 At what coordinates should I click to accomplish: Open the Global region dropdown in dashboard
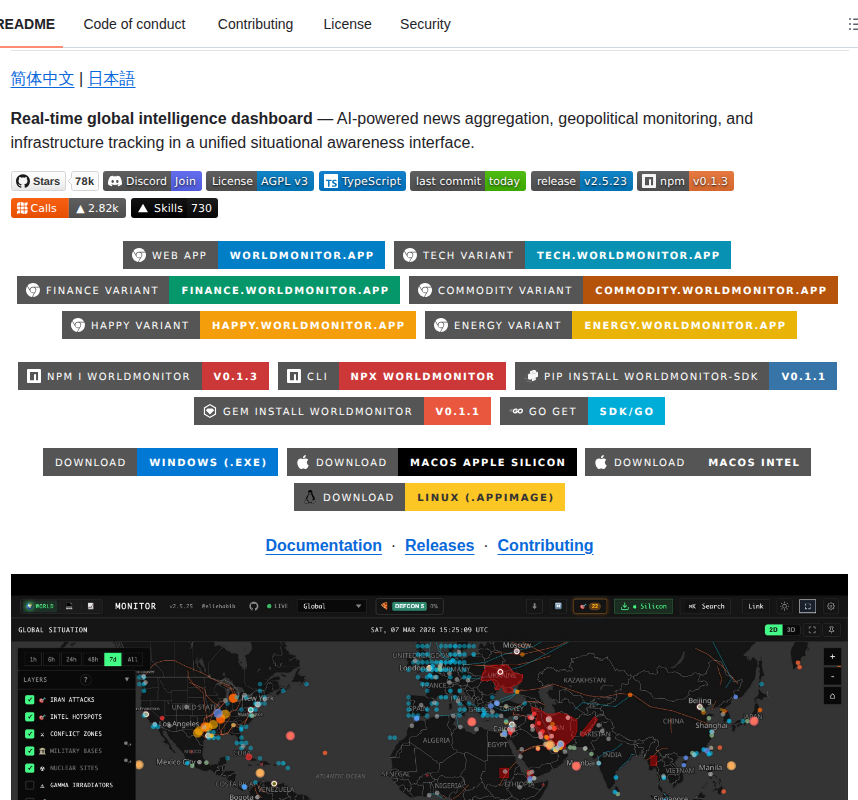332,606
